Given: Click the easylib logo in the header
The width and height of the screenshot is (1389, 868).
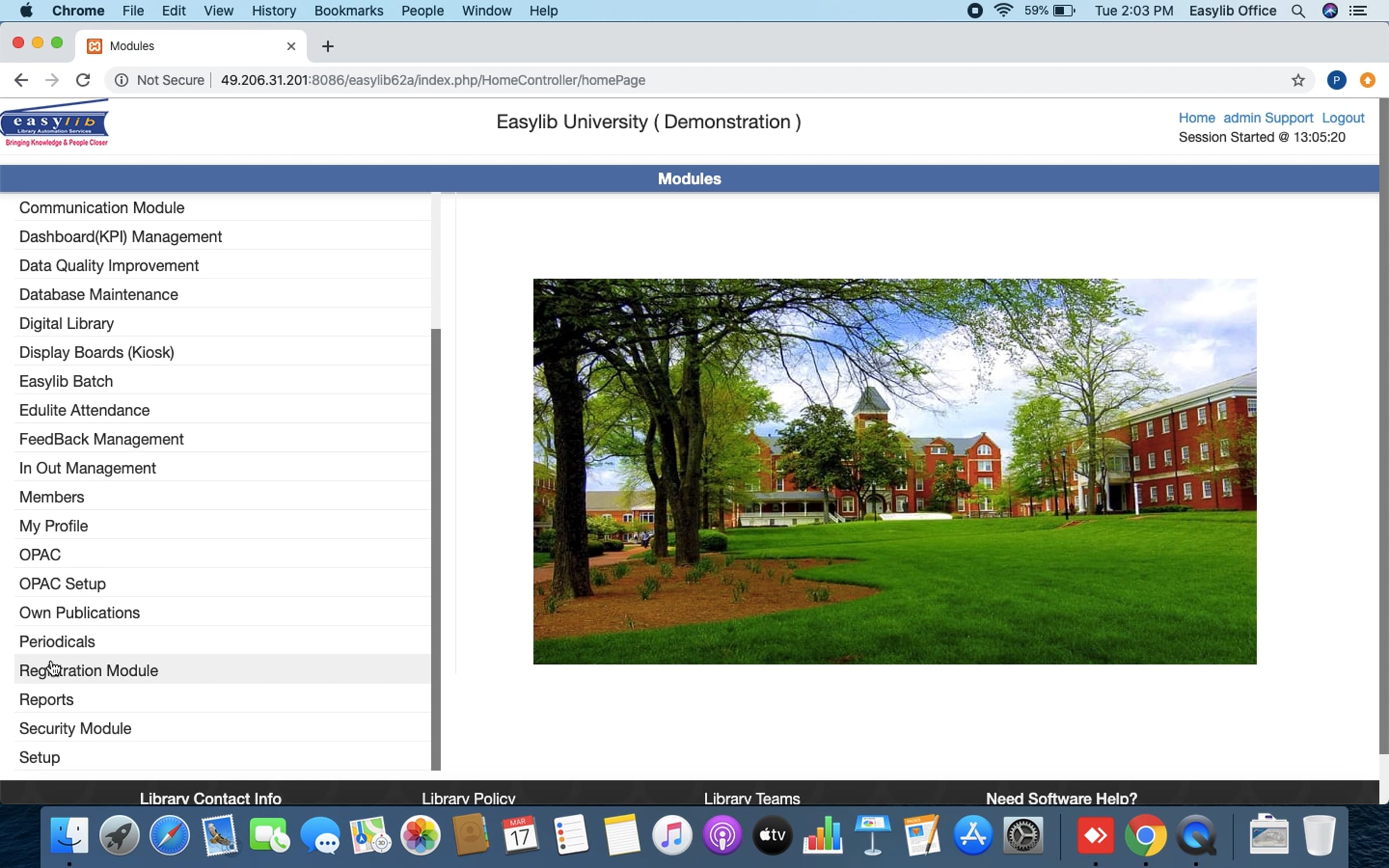Looking at the screenshot, I should (x=55, y=123).
